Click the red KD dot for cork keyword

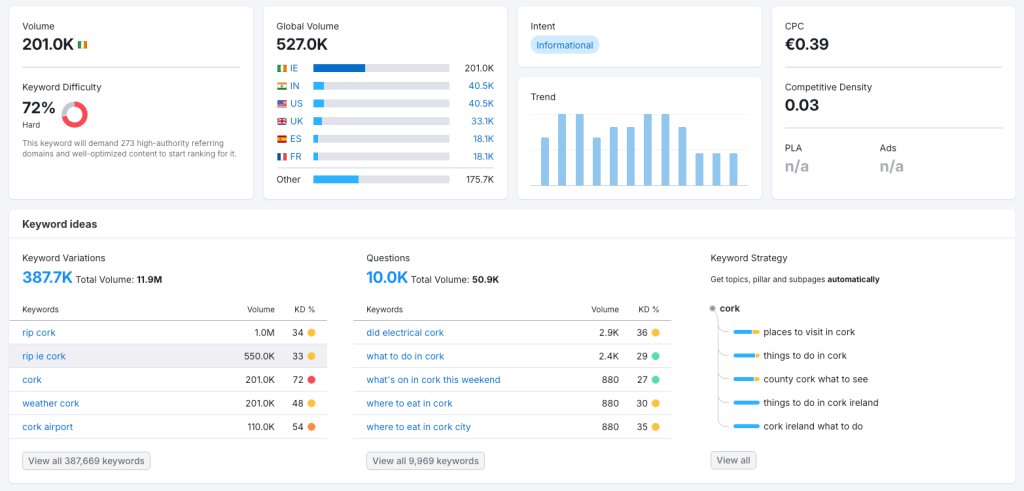point(312,380)
